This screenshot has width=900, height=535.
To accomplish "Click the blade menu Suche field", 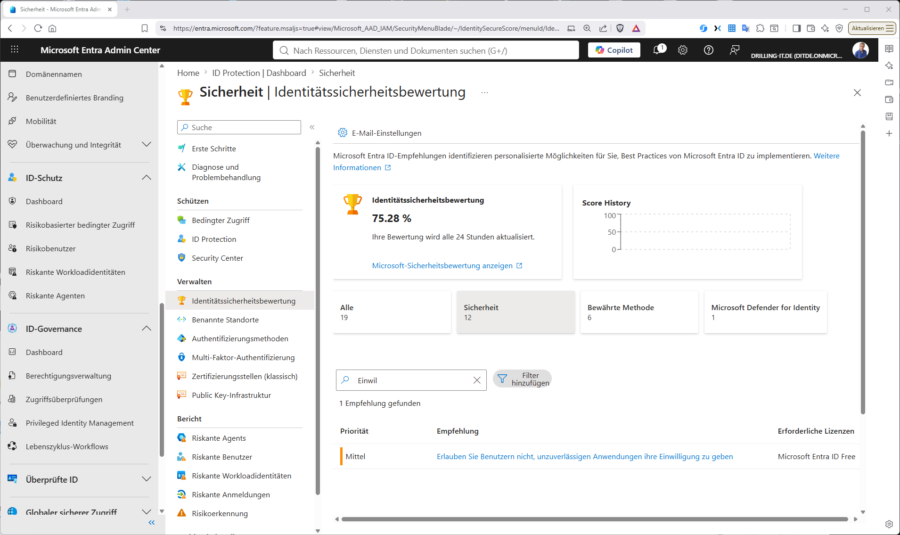I will pos(239,127).
